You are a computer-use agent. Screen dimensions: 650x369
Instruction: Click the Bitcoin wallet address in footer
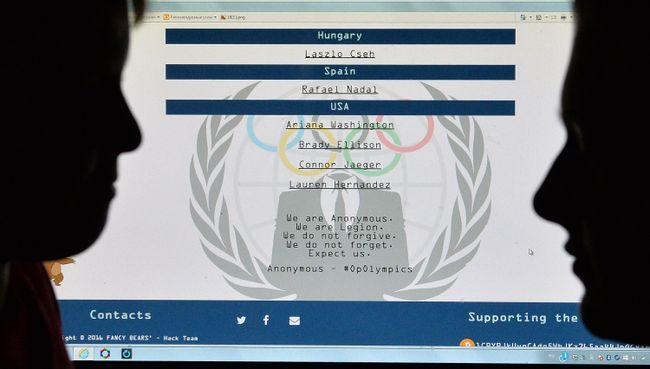point(562,346)
